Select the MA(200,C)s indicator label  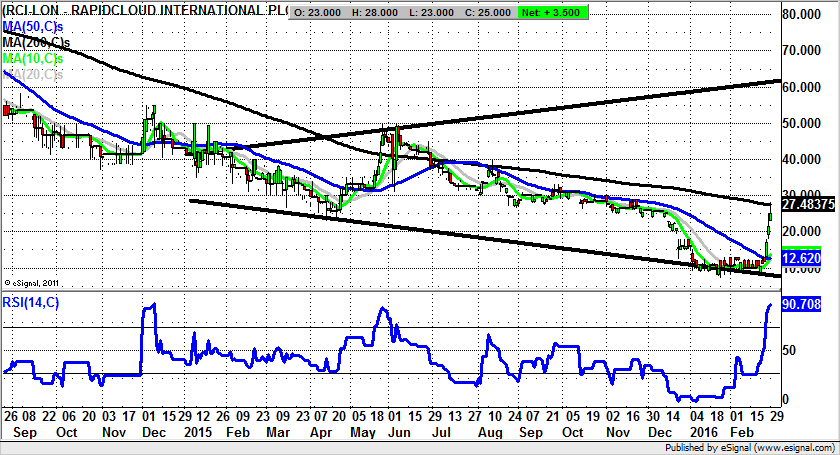pyautogui.click(x=37, y=42)
